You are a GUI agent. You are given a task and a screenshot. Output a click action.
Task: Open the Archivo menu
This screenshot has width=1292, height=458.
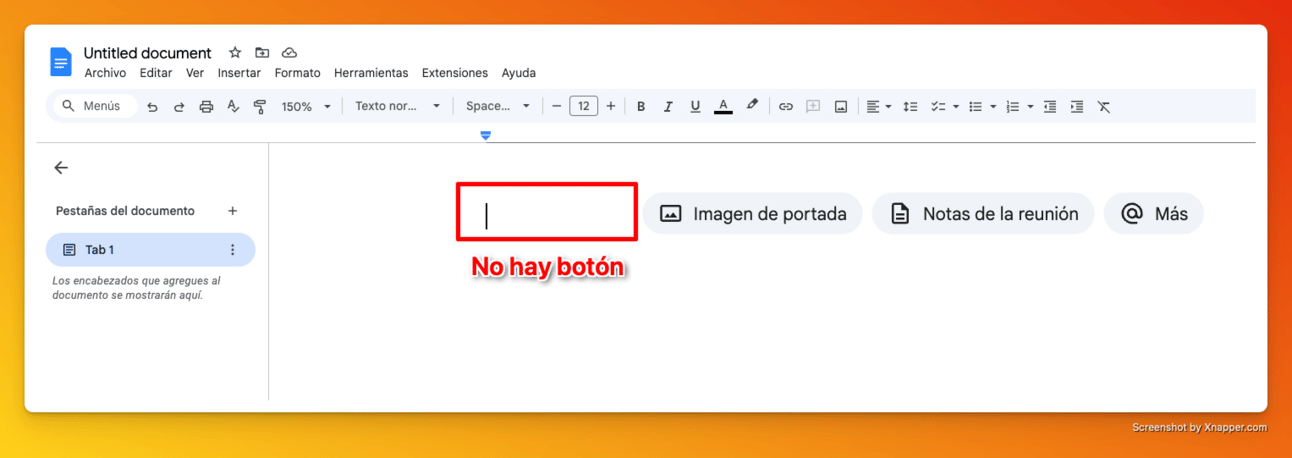coord(105,73)
